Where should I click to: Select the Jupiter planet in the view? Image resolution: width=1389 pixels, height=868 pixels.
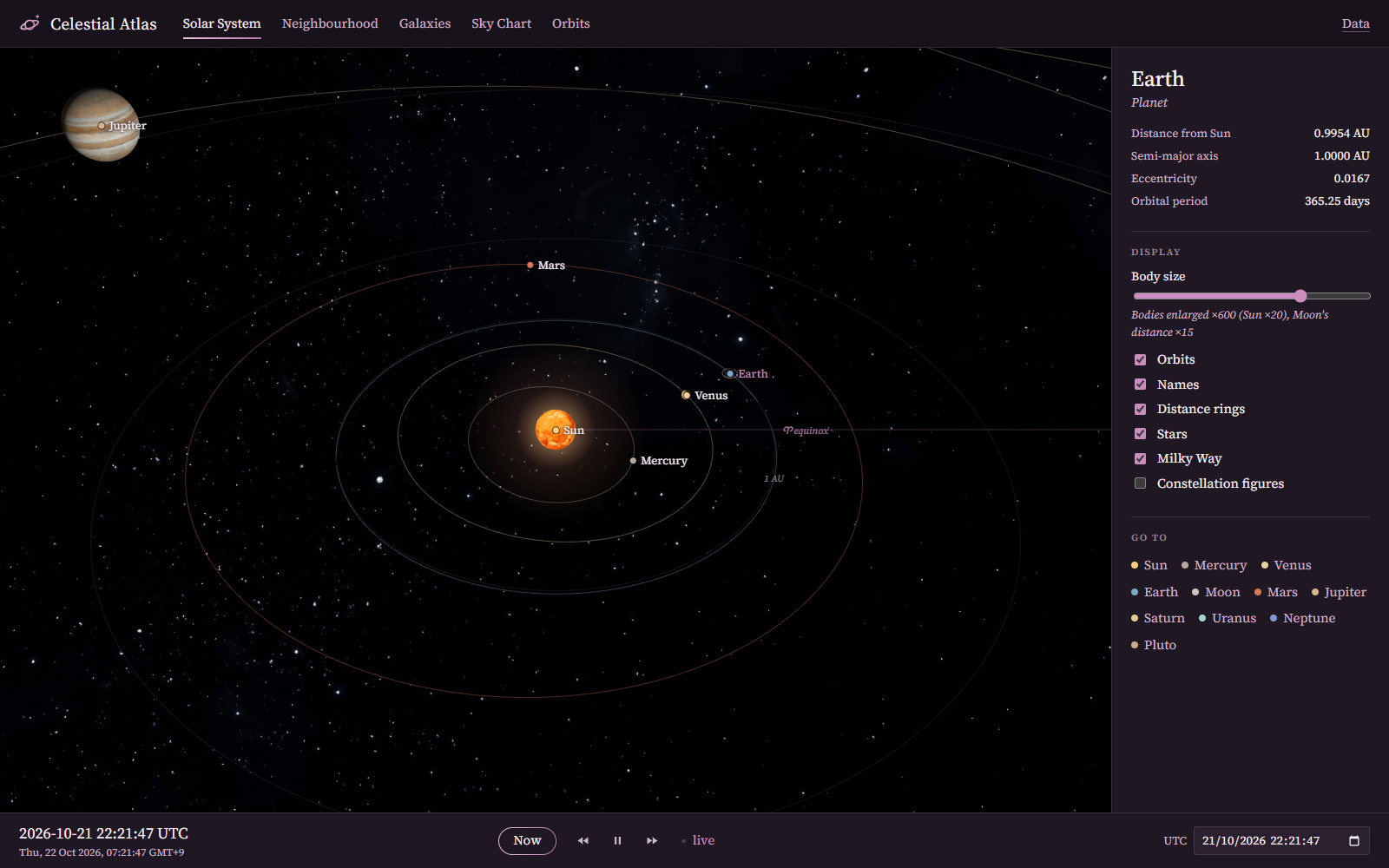tap(102, 125)
